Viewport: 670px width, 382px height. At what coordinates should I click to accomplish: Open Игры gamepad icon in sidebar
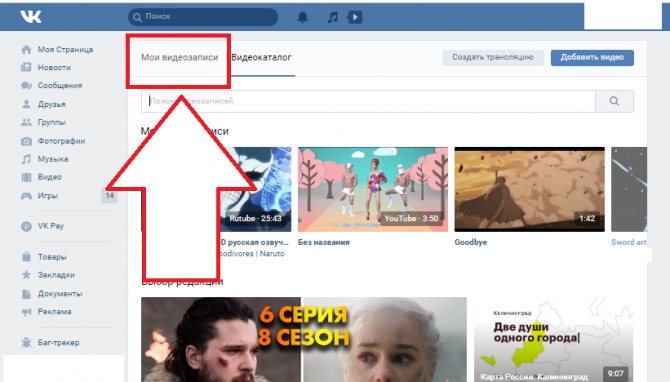[x=26, y=196]
